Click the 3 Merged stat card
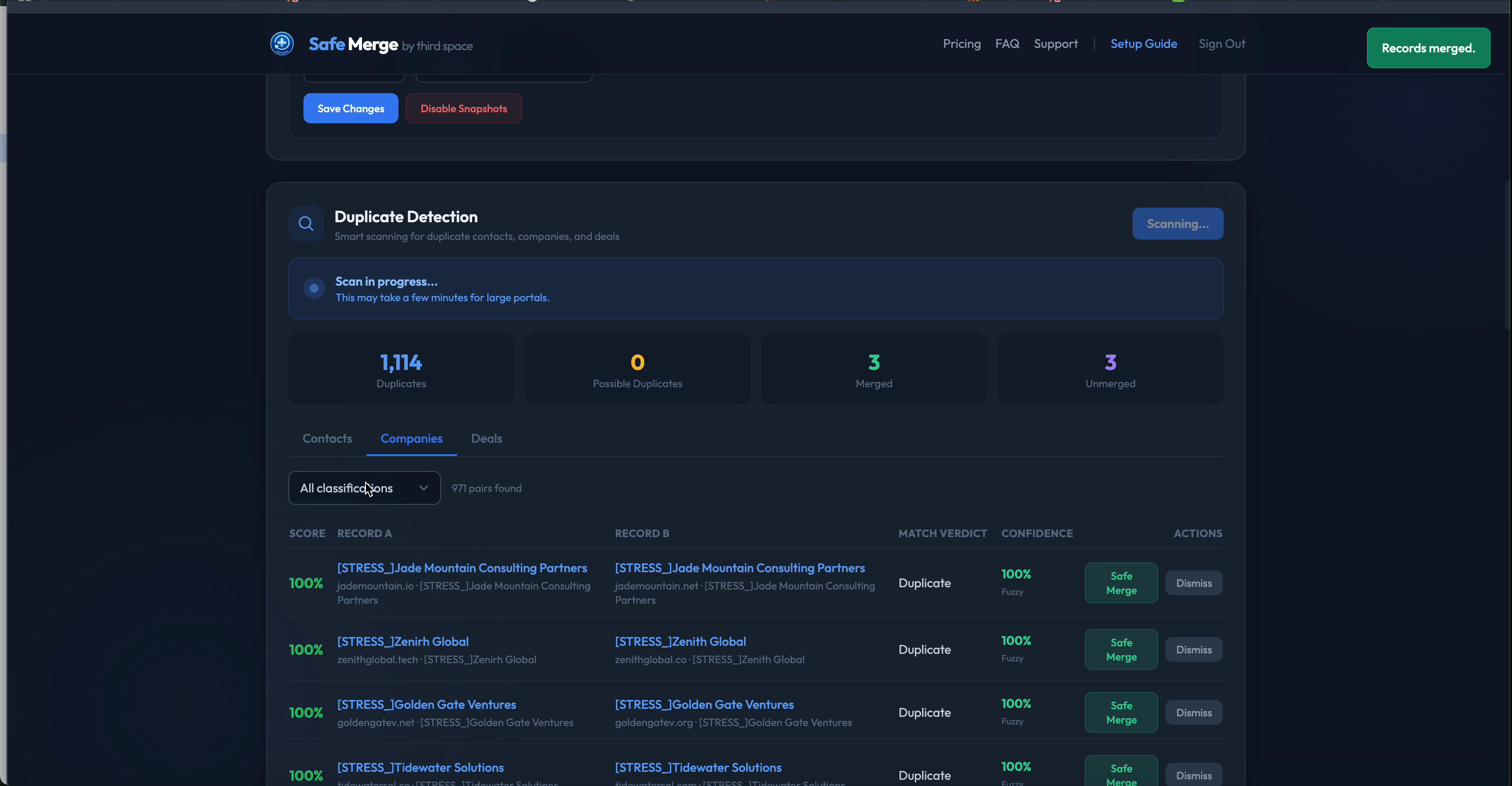 pos(874,369)
